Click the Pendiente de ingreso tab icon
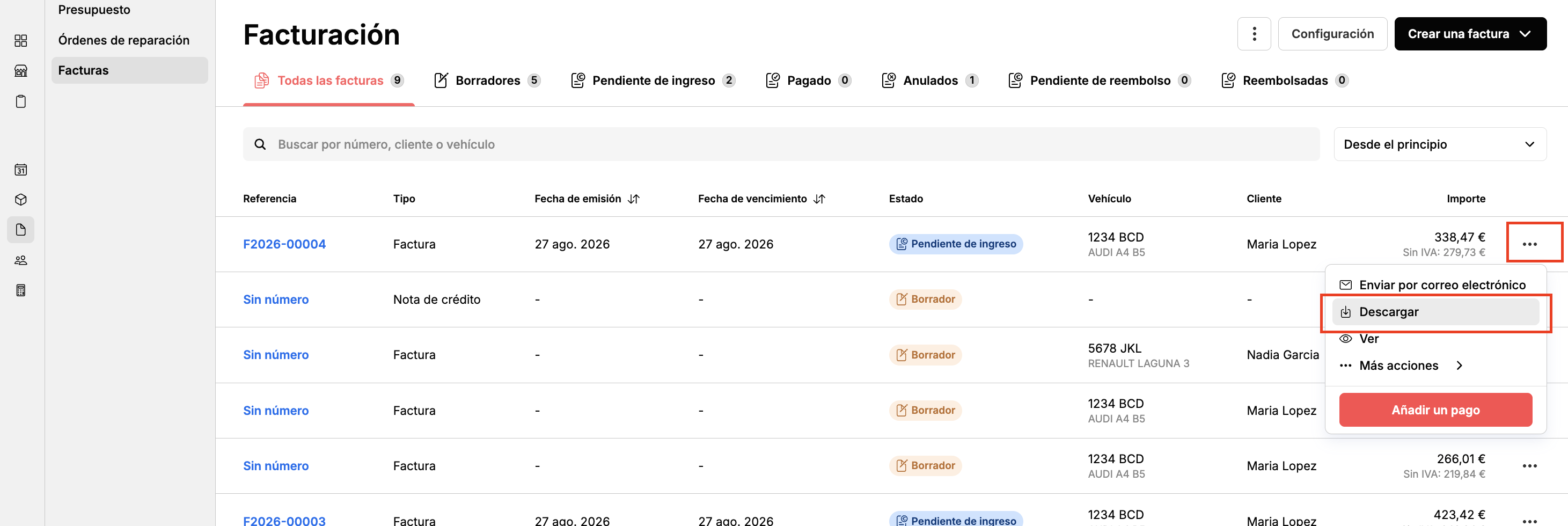Viewport: 1568px width, 526px height. pyautogui.click(x=578, y=81)
